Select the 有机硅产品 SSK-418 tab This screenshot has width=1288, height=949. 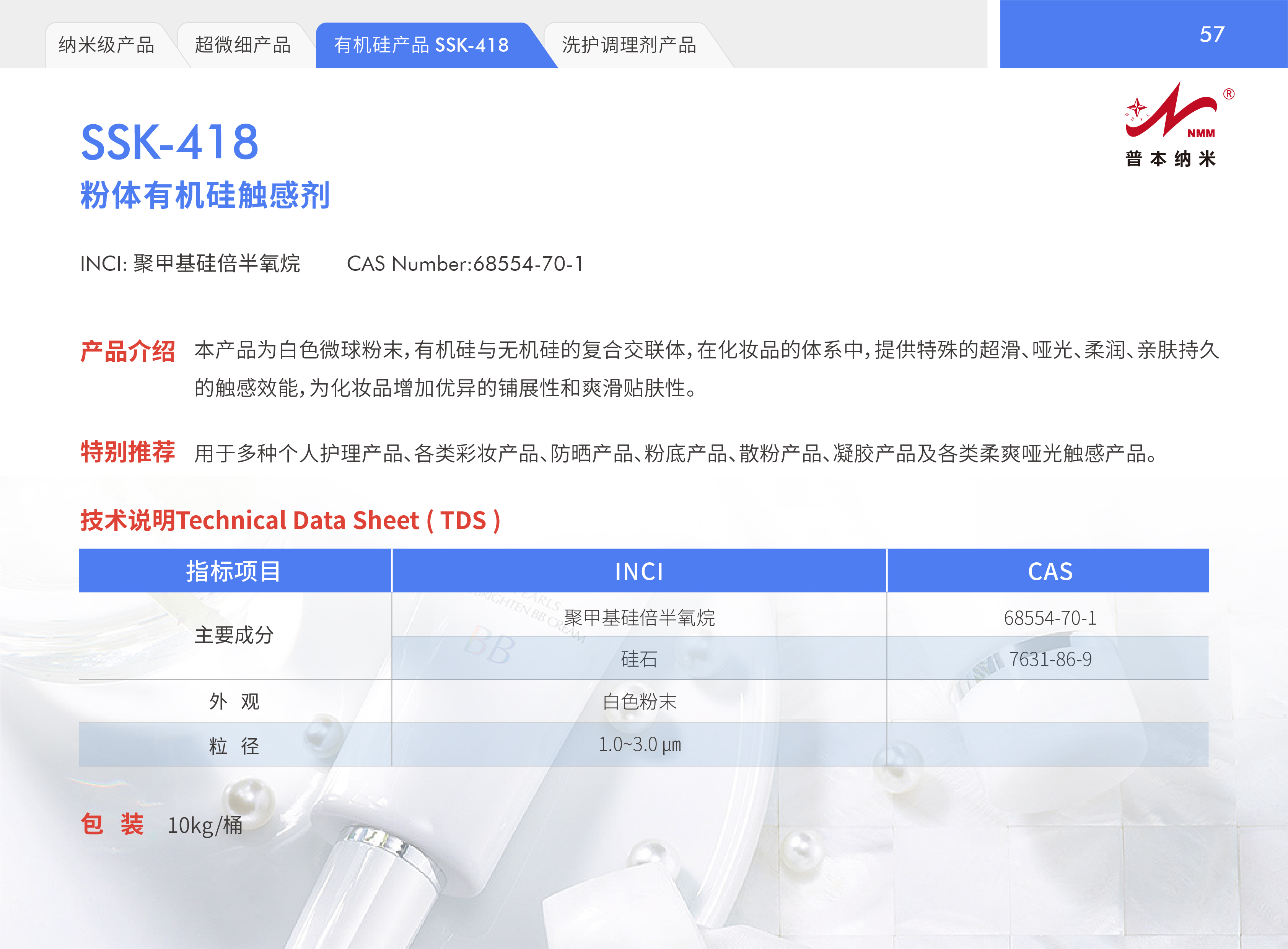click(x=421, y=45)
